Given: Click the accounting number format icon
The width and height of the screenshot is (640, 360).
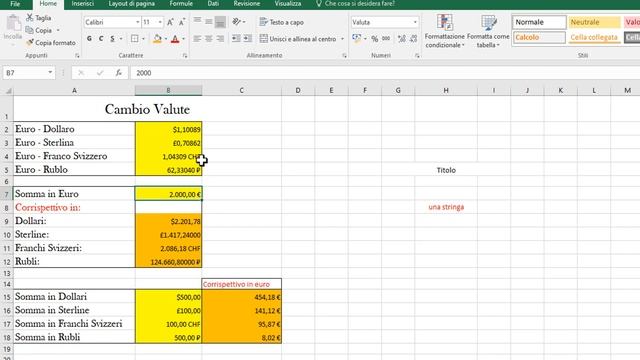Looking at the screenshot, I should tap(357, 39).
